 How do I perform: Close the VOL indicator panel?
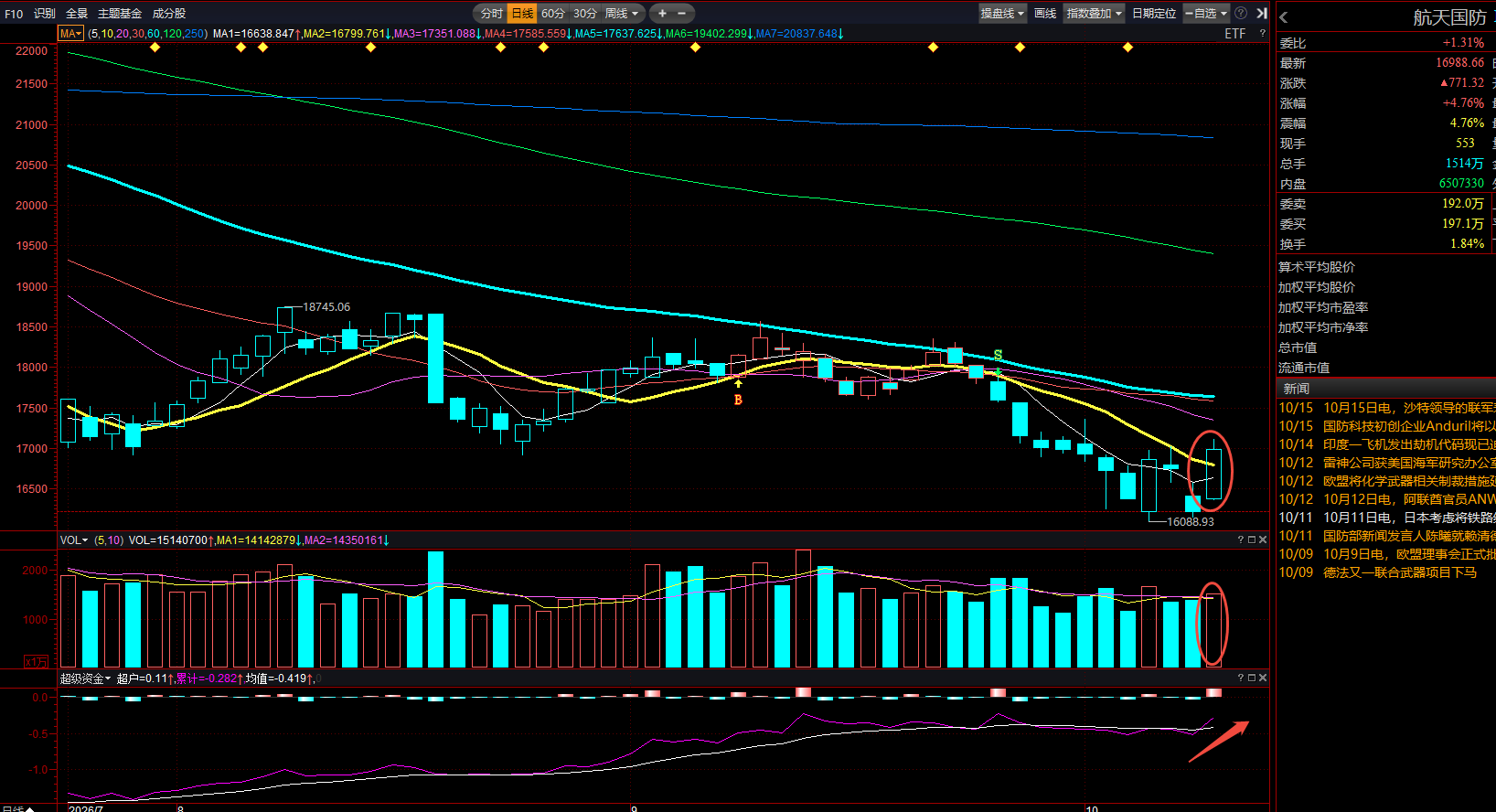click(x=1263, y=540)
